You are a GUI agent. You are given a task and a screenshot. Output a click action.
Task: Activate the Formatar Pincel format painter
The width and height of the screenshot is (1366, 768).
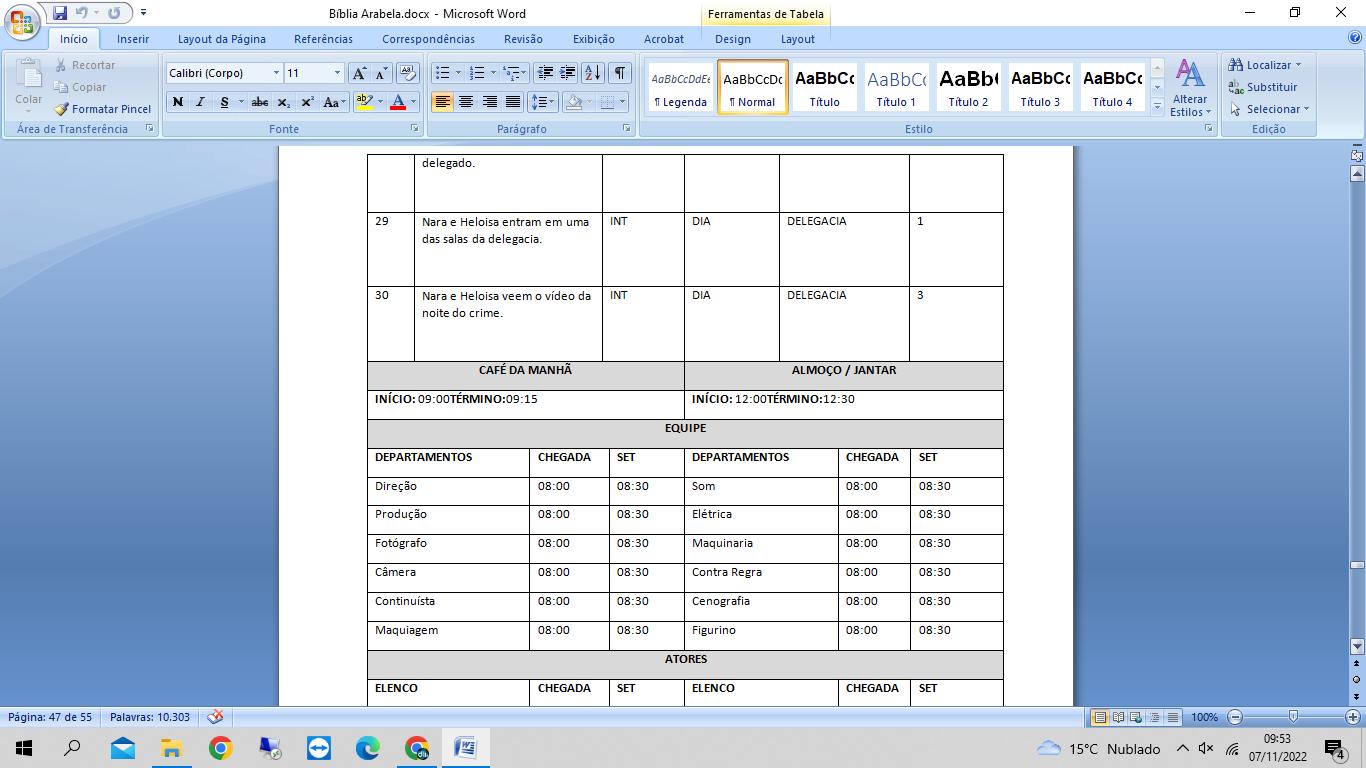(x=103, y=109)
